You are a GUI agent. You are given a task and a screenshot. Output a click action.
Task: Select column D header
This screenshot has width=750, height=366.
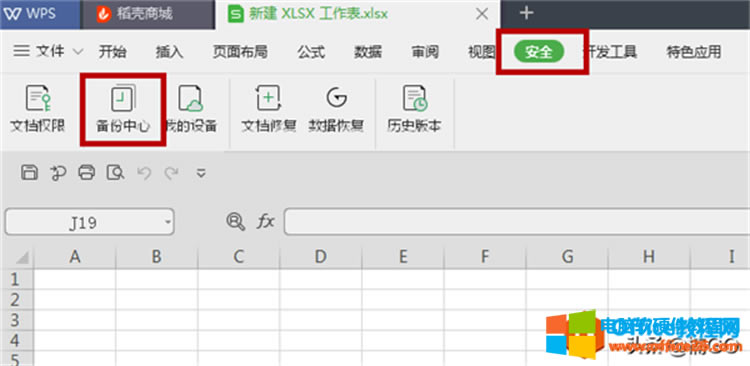(321, 257)
